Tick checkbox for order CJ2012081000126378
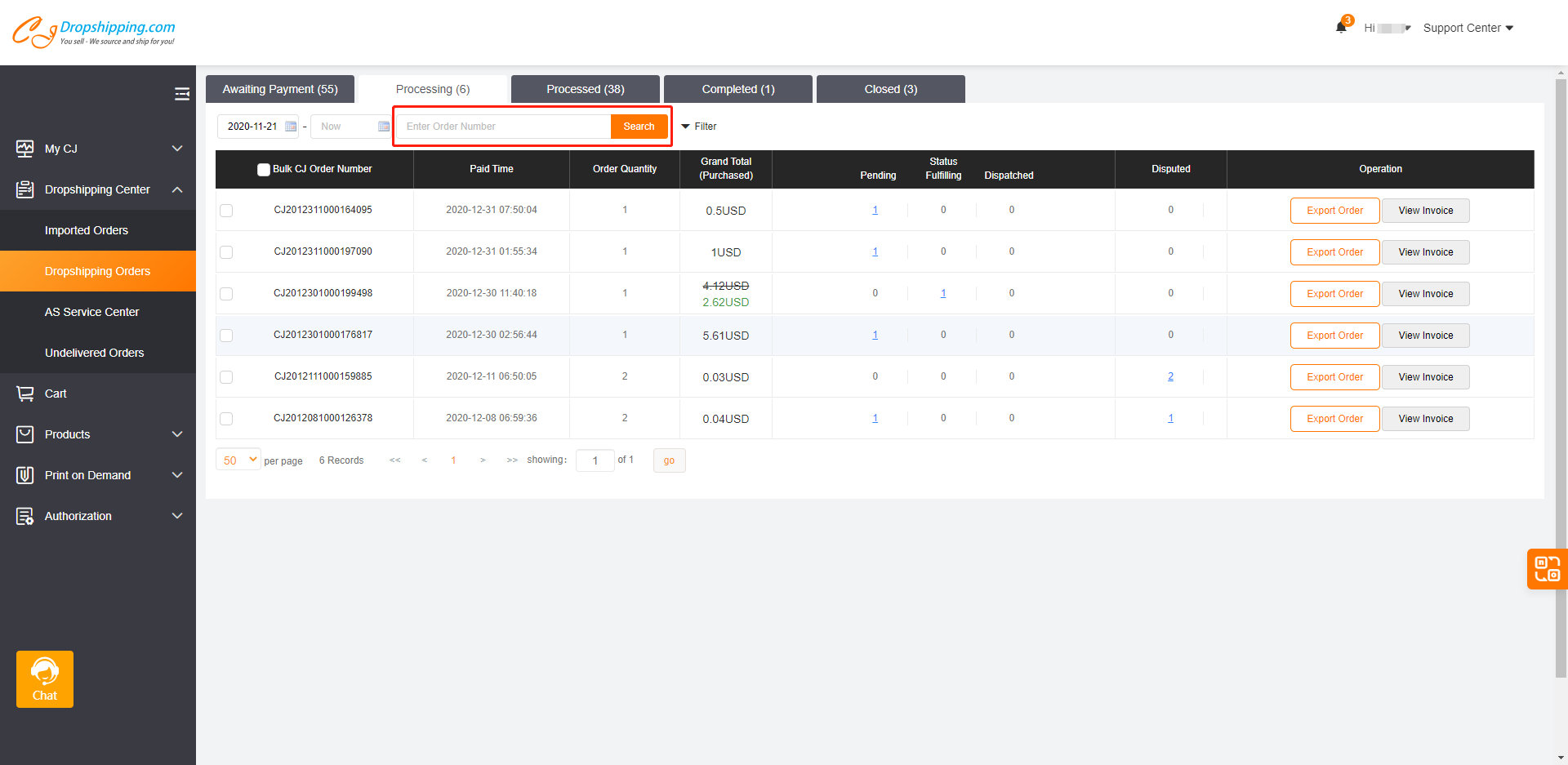Viewport: 1568px width, 765px height. [226, 419]
